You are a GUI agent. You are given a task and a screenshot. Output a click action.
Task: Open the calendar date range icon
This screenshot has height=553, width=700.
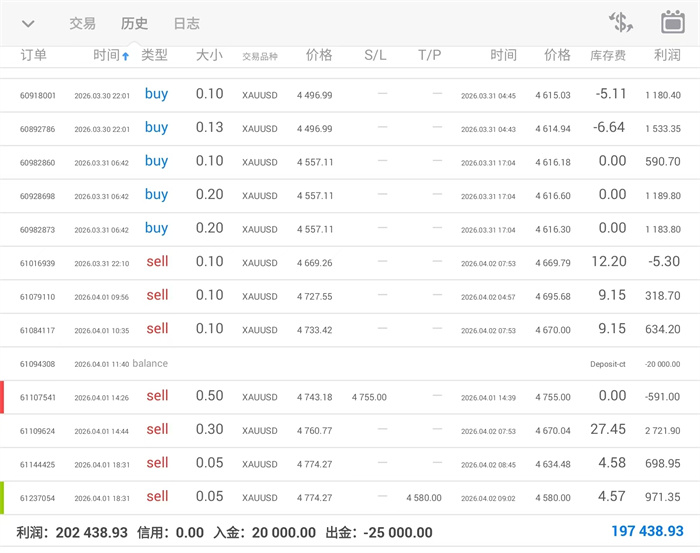(x=673, y=23)
